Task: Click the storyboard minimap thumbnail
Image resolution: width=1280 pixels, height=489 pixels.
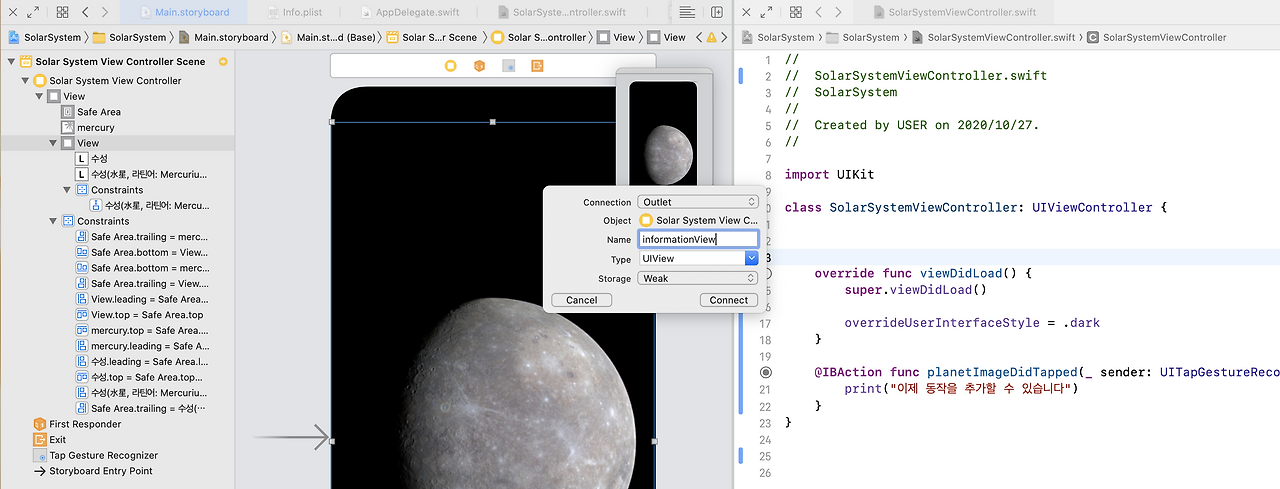Action: point(663,133)
